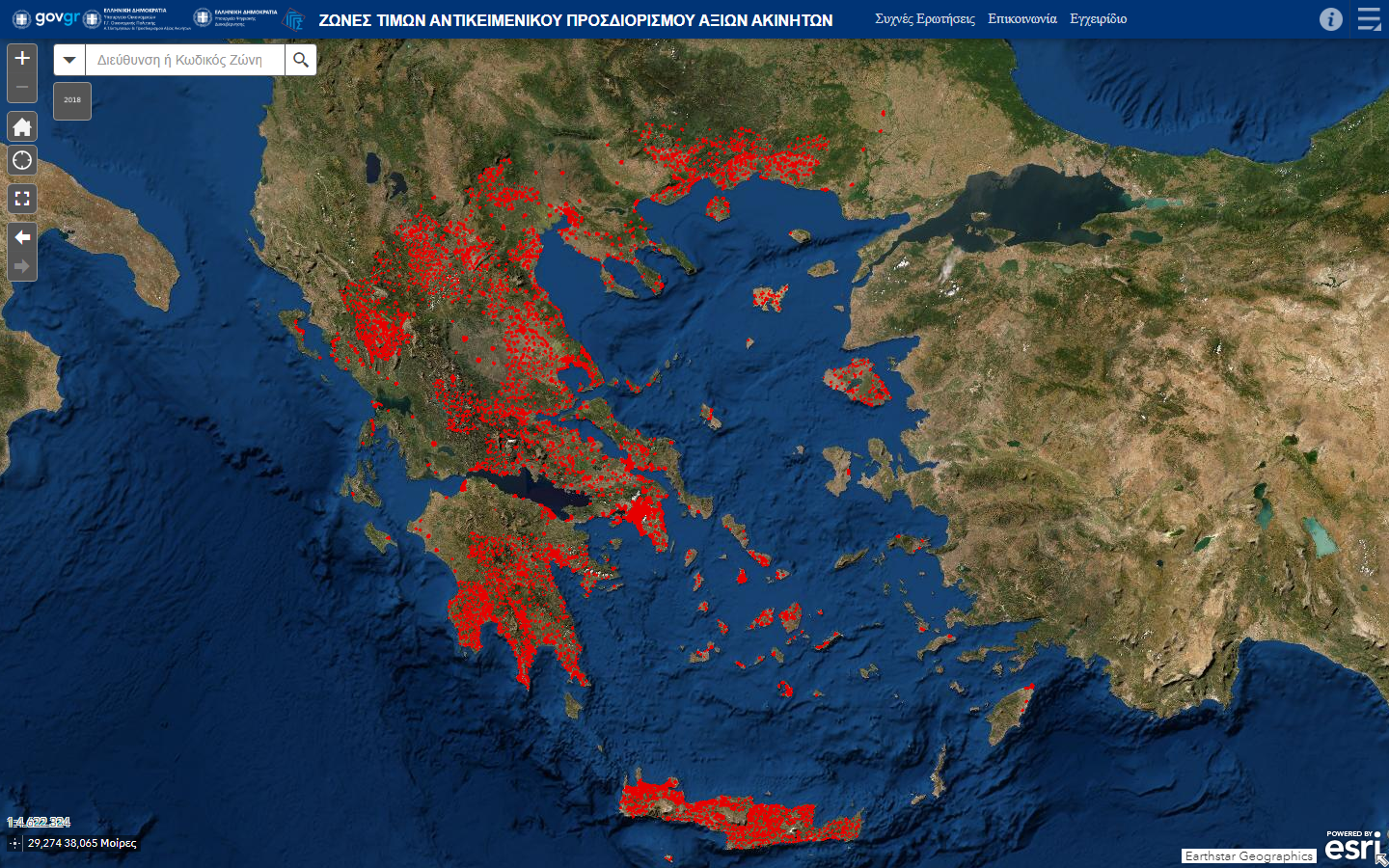The image size is (1389, 868).
Task: Reset map to Home default extent
Action: click(22, 127)
